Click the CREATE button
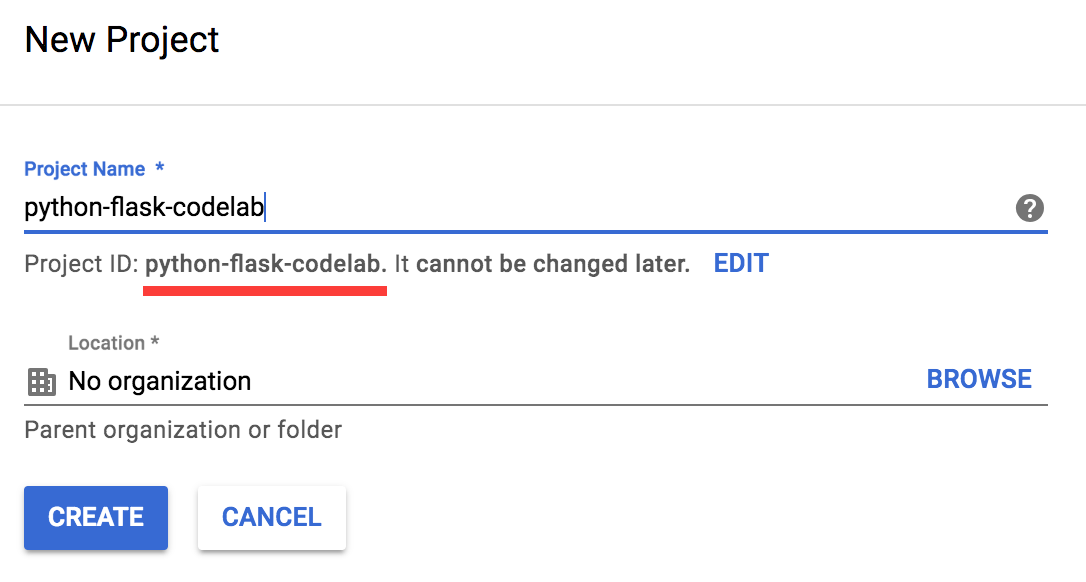 [96, 517]
